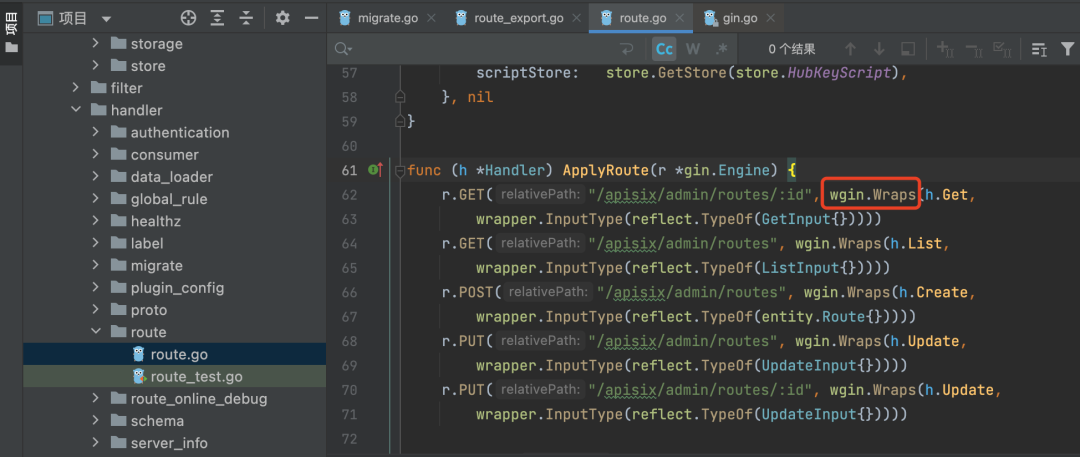This screenshot has width=1080, height=457.
Task: Close the route.go tab
Action: [681, 19]
